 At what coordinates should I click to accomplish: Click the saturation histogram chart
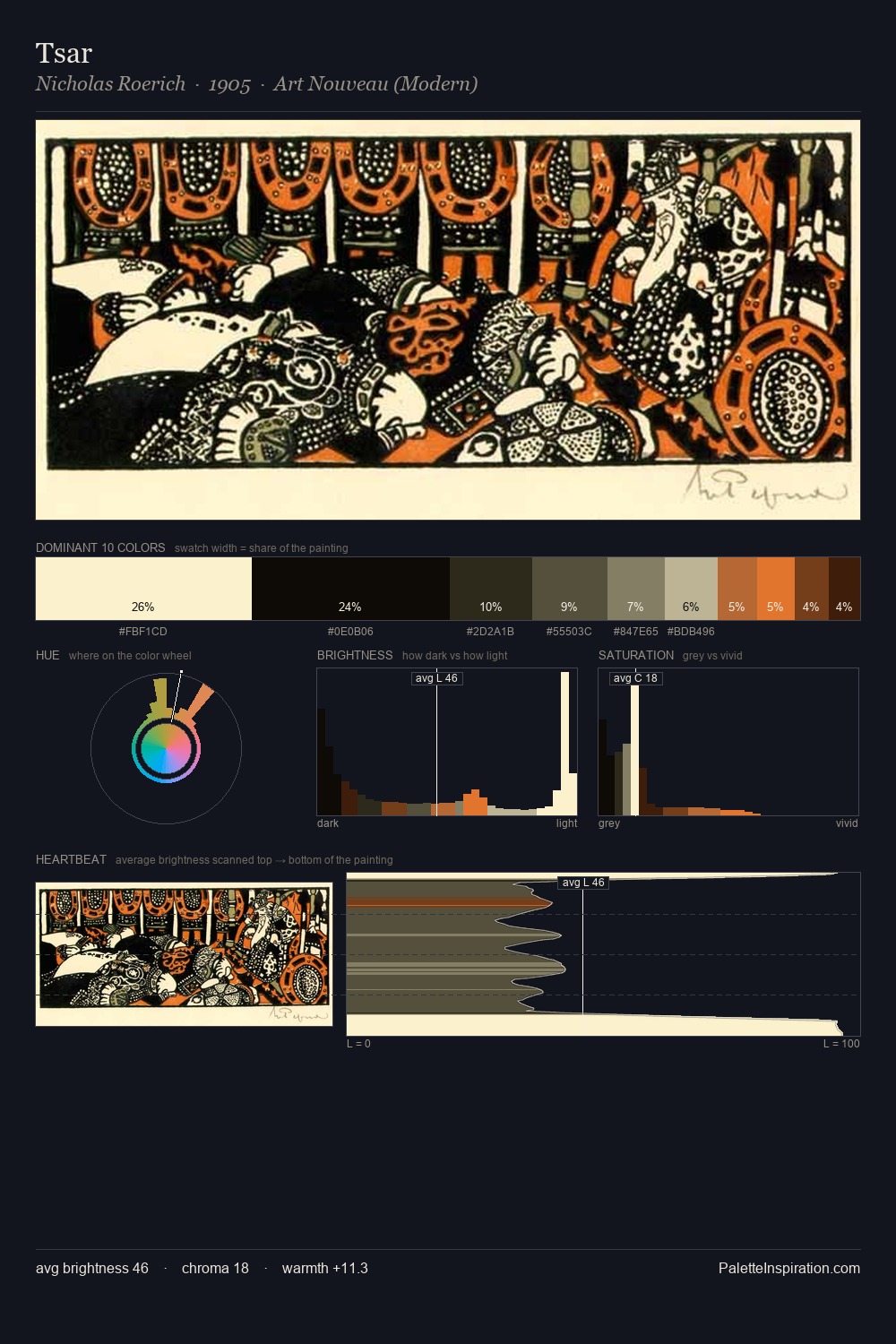[x=728, y=742]
